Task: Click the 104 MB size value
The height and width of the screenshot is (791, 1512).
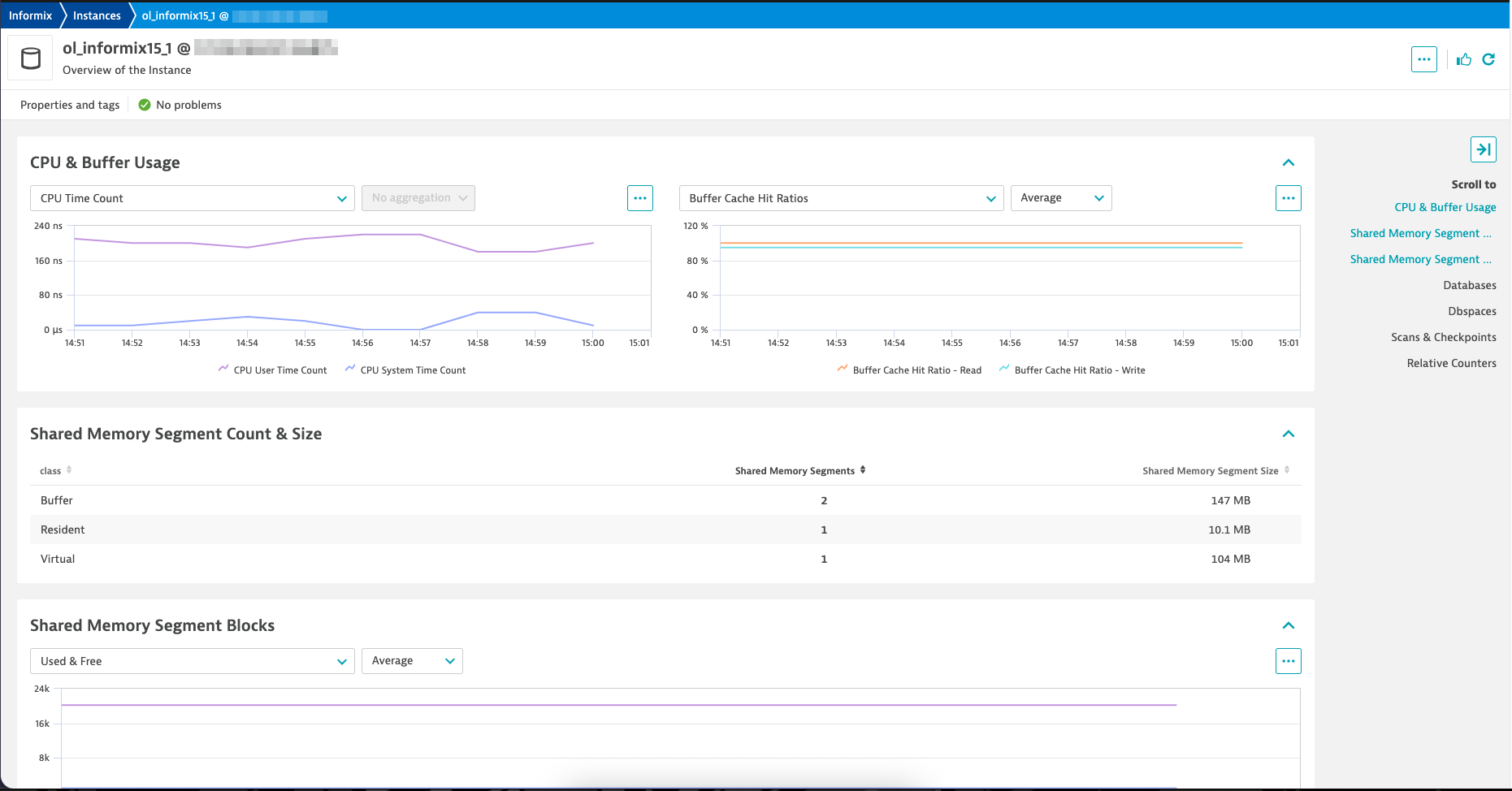Action: click(x=1230, y=559)
